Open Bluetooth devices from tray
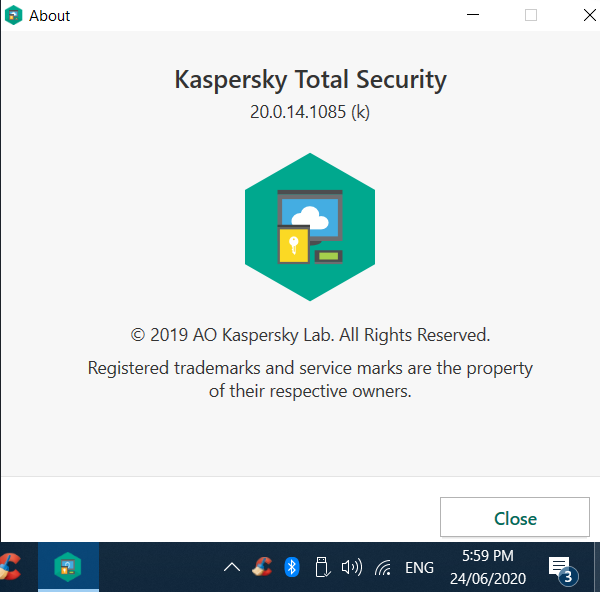Viewport: 600px width, 592px height. (x=292, y=567)
